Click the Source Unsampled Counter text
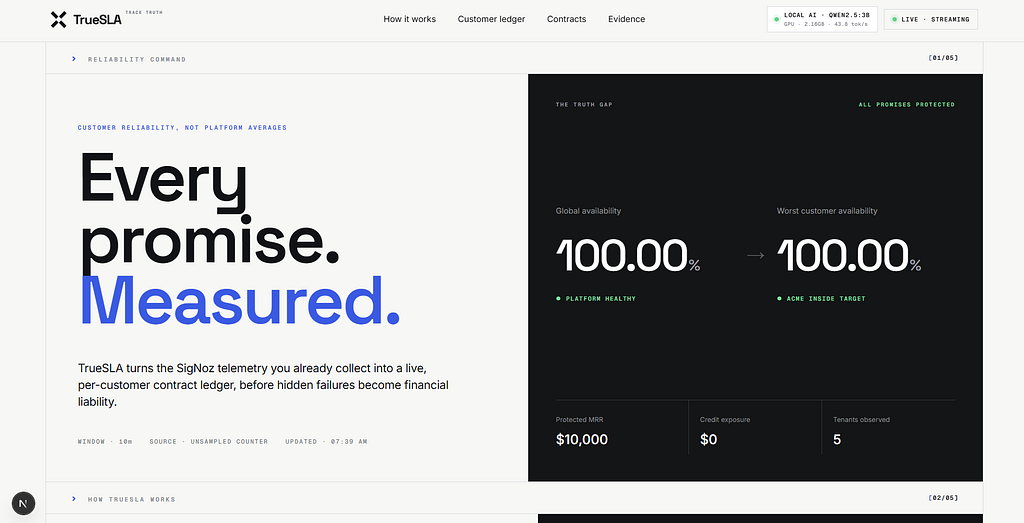1024x523 pixels. click(209, 442)
